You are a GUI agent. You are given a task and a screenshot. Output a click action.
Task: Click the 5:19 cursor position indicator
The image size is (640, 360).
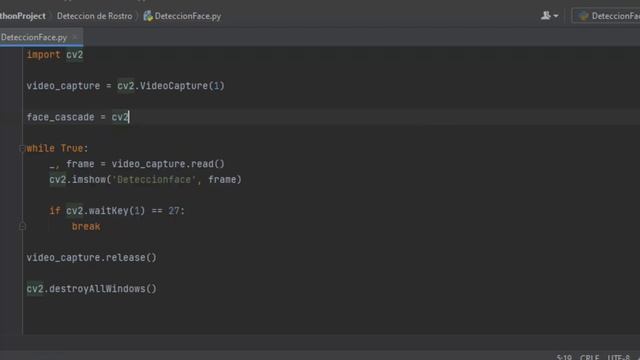[564, 357]
